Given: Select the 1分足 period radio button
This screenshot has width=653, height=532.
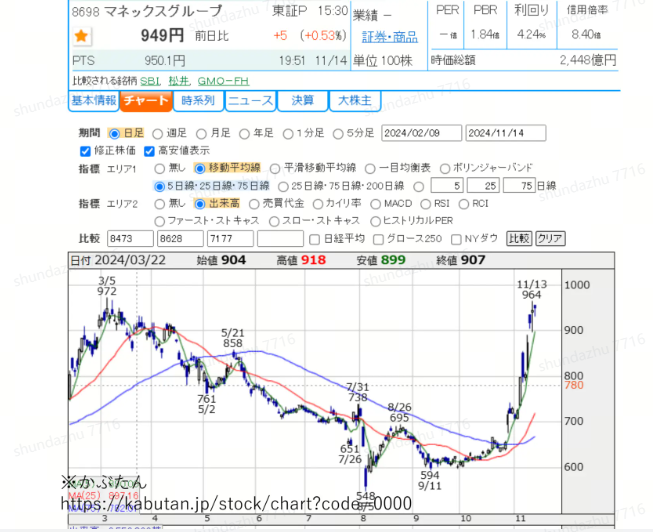Looking at the screenshot, I should tap(288, 134).
